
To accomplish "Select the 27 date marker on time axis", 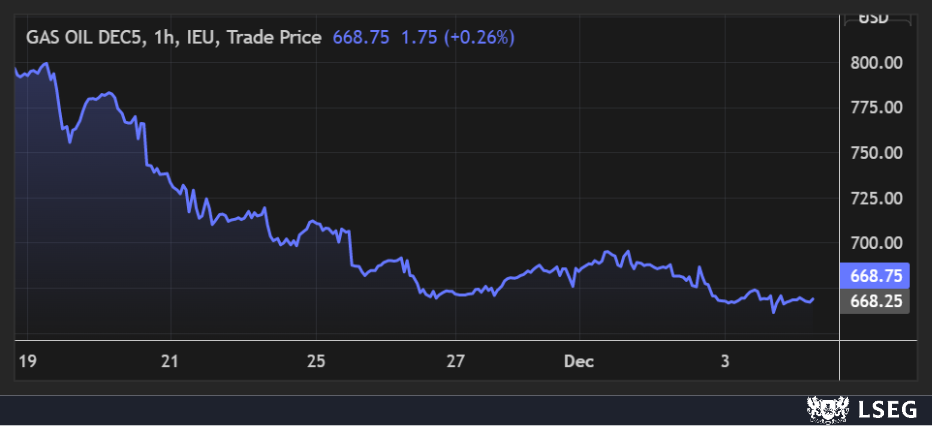I will pyautogui.click(x=456, y=360).
